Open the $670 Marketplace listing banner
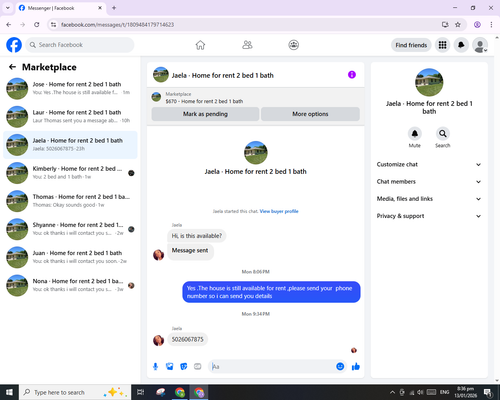500x400 pixels. click(x=256, y=98)
